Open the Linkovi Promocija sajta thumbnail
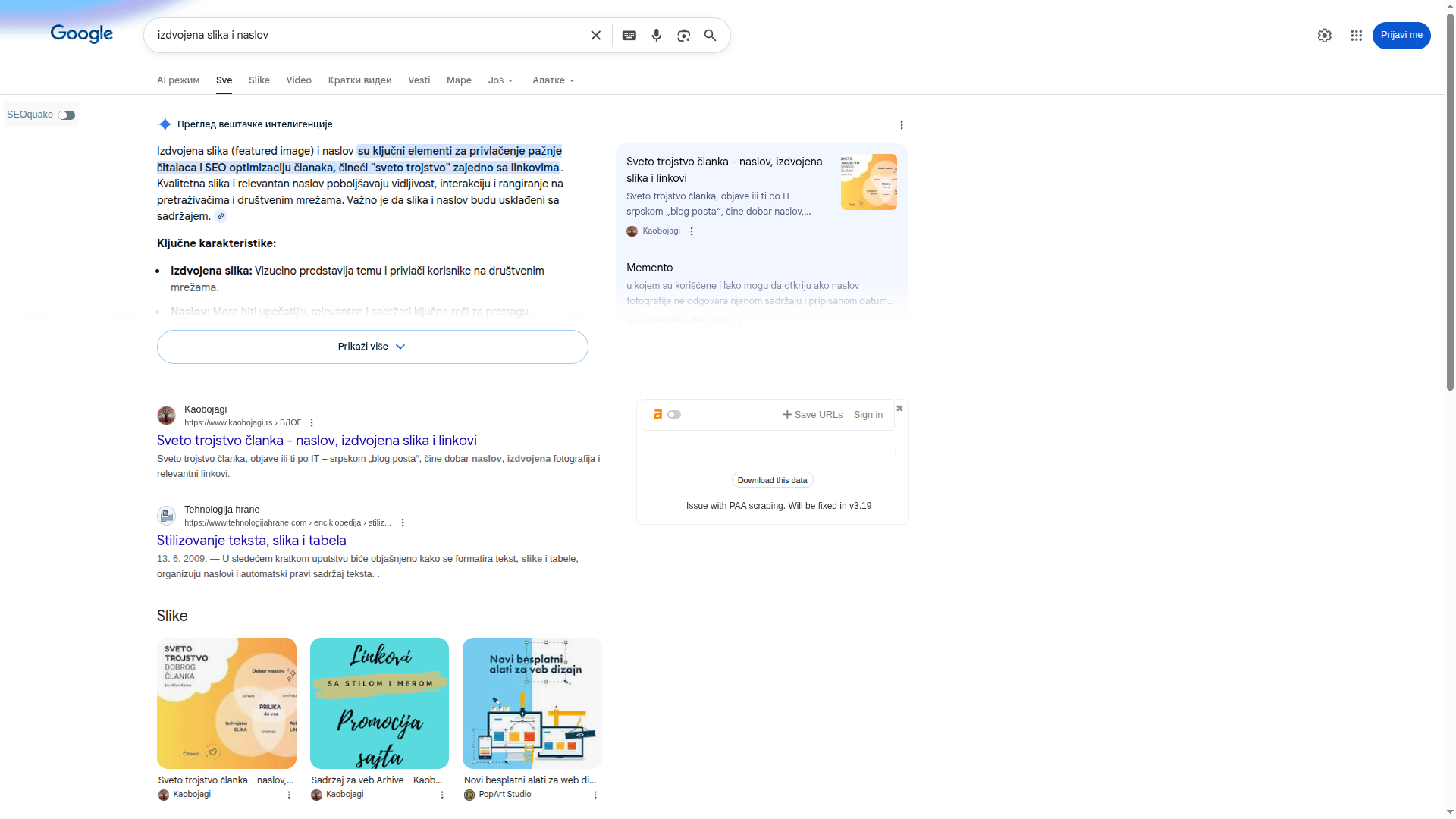 (x=379, y=703)
